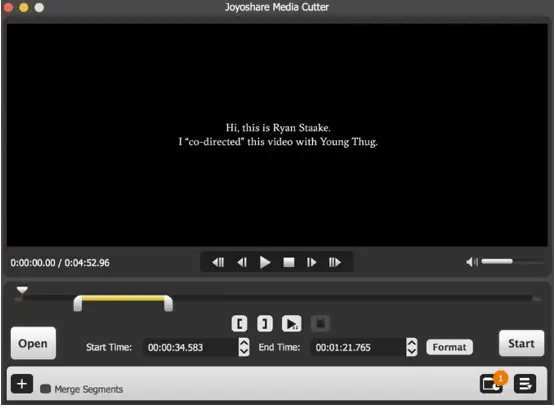Viewport: 555px width, 408px height.
Task: Click the End Time stepper arrows
Action: [x=412, y=347]
